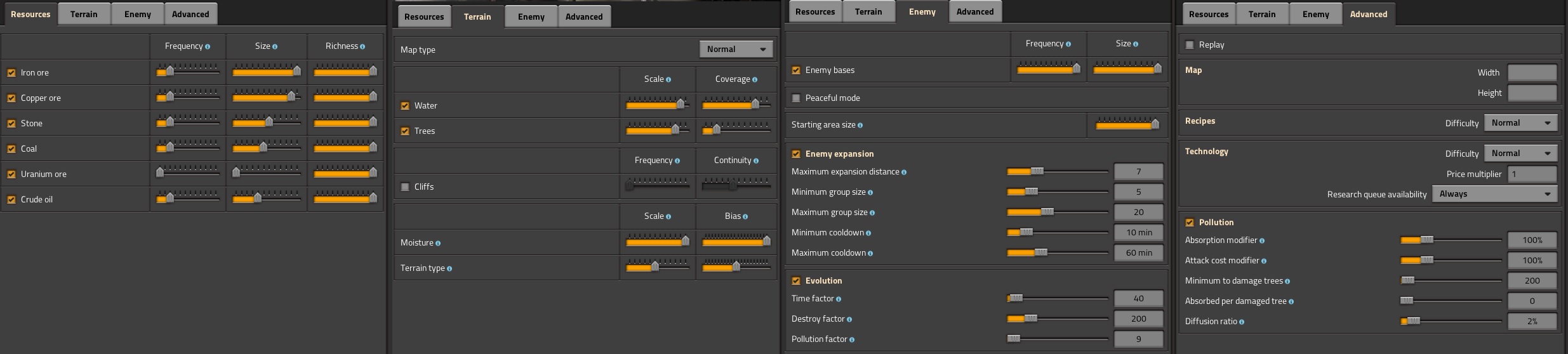Click the Price multiplier input field

point(1532,174)
